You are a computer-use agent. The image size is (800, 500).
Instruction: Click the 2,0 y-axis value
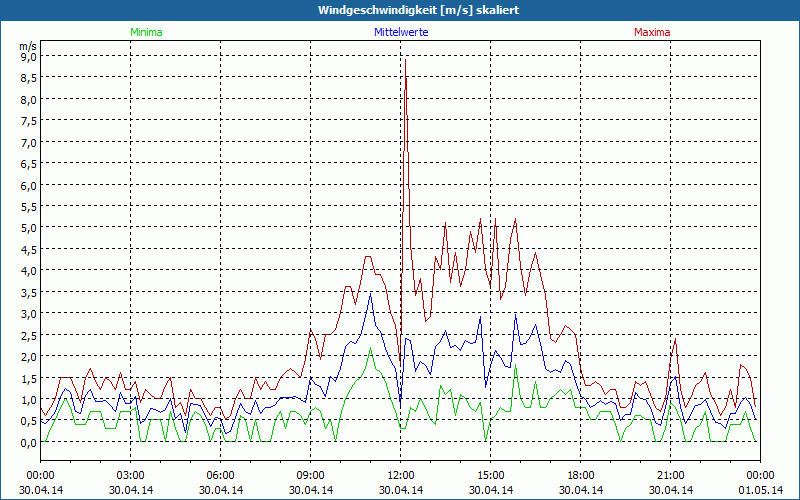point(29,357)
